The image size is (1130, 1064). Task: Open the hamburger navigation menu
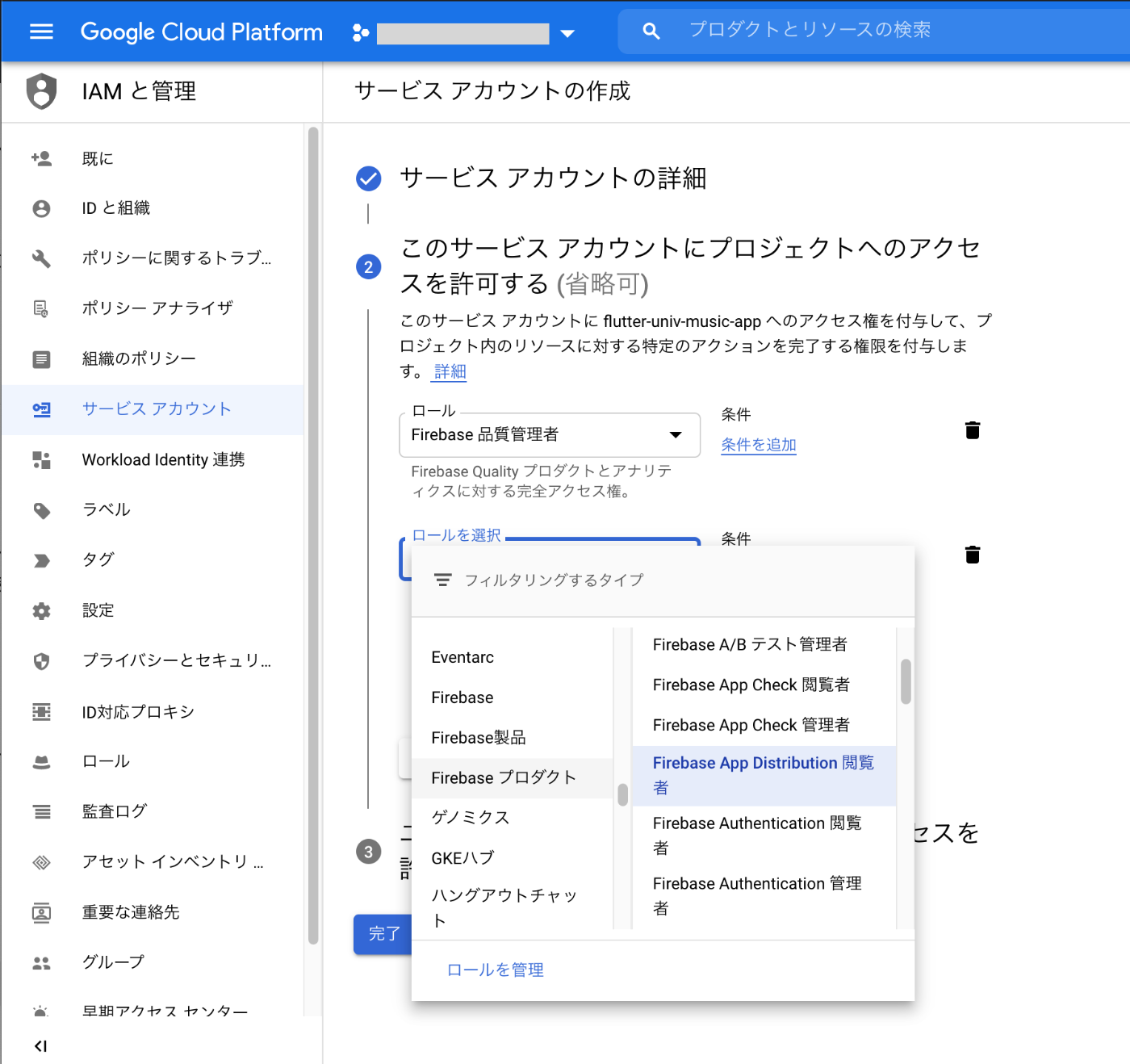pyautogui.click(x=41, y=31)
